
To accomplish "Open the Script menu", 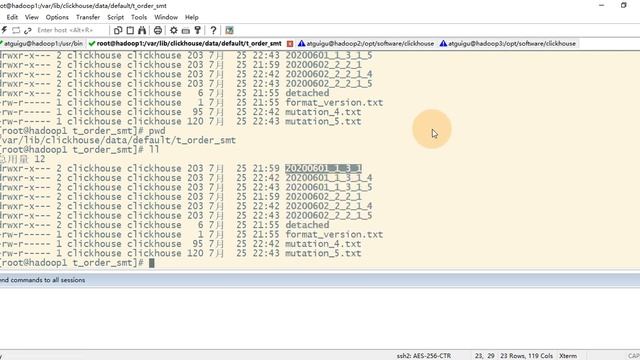I will point(116,17).
